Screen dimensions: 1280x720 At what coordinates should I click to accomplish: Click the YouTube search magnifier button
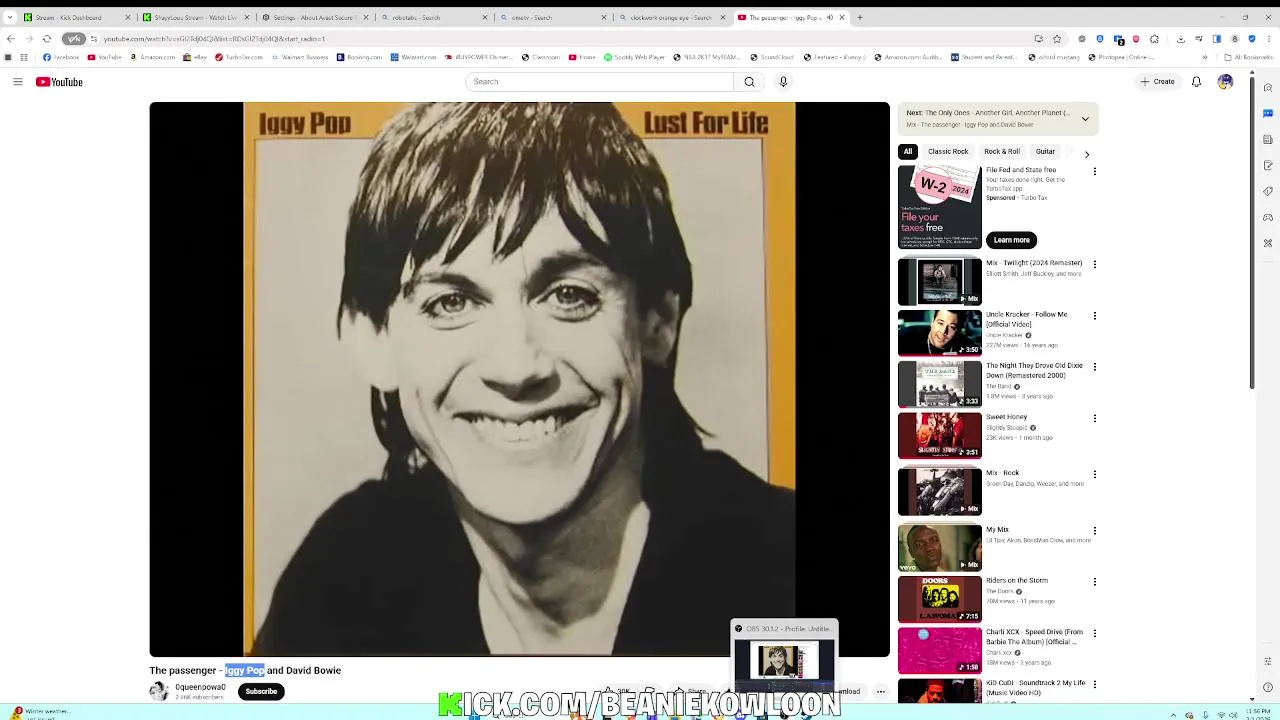[x=749, y=82]
